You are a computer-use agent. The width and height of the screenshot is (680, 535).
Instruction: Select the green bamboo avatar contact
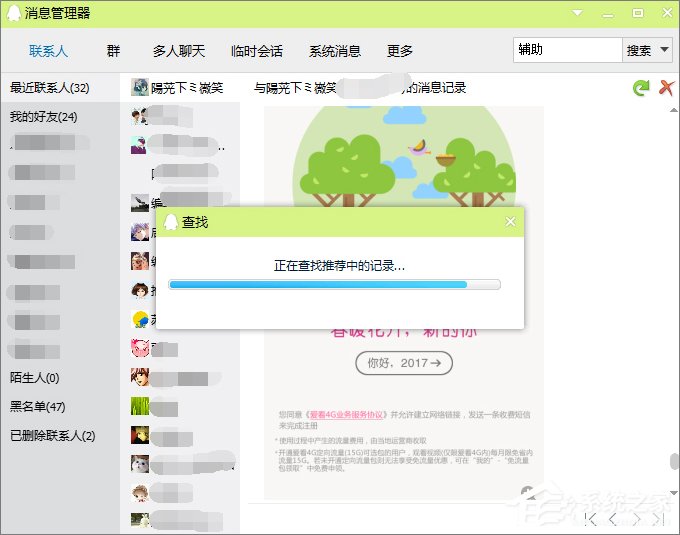[x=140, y=406]
